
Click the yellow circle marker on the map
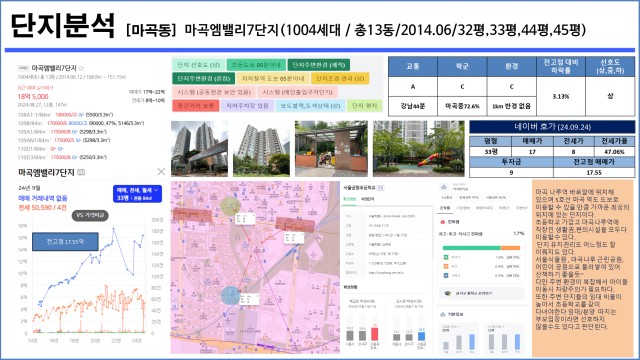click(230, 206)
